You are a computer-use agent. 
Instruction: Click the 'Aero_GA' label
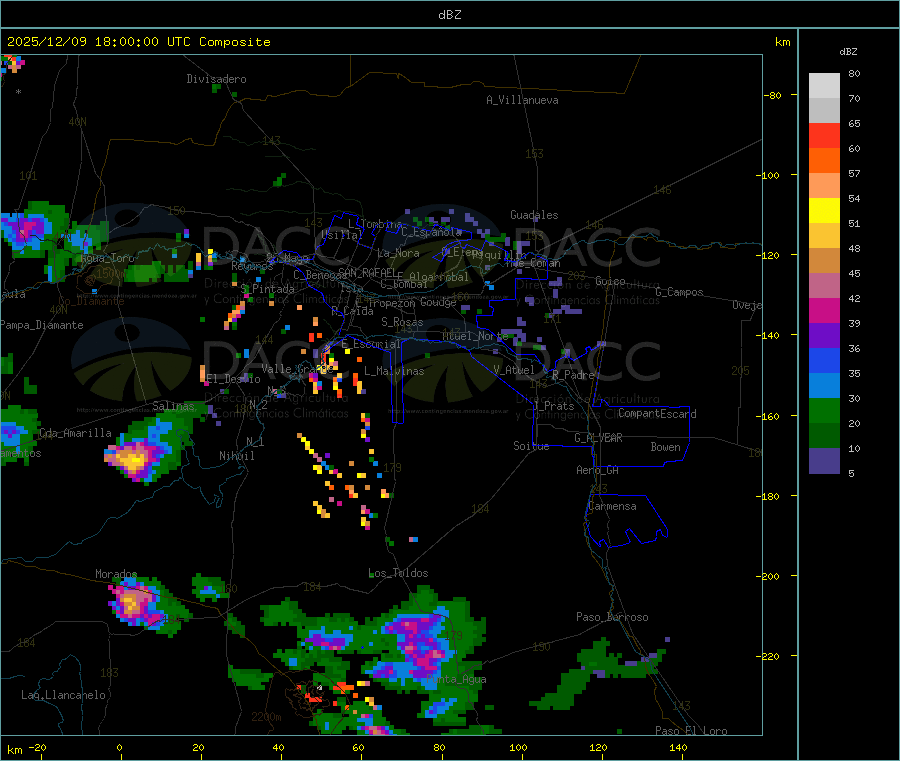pos(598,470)
